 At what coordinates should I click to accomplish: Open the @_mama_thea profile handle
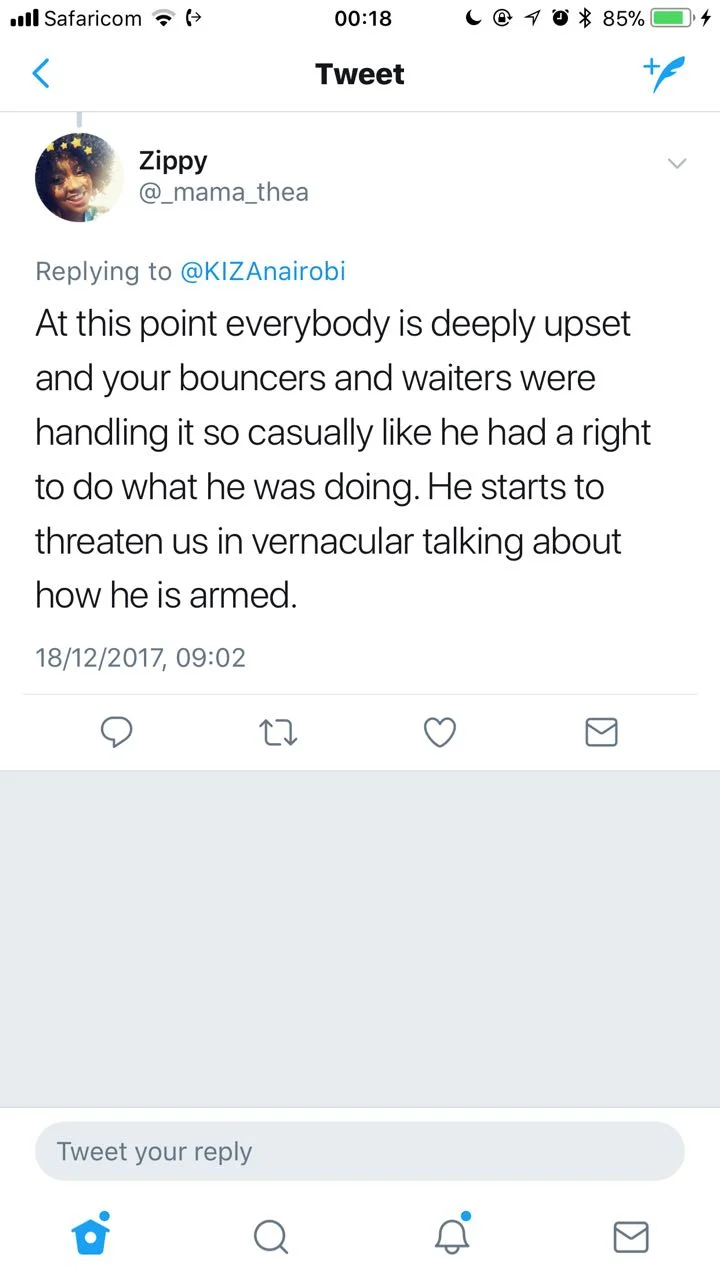pos(223,192)
